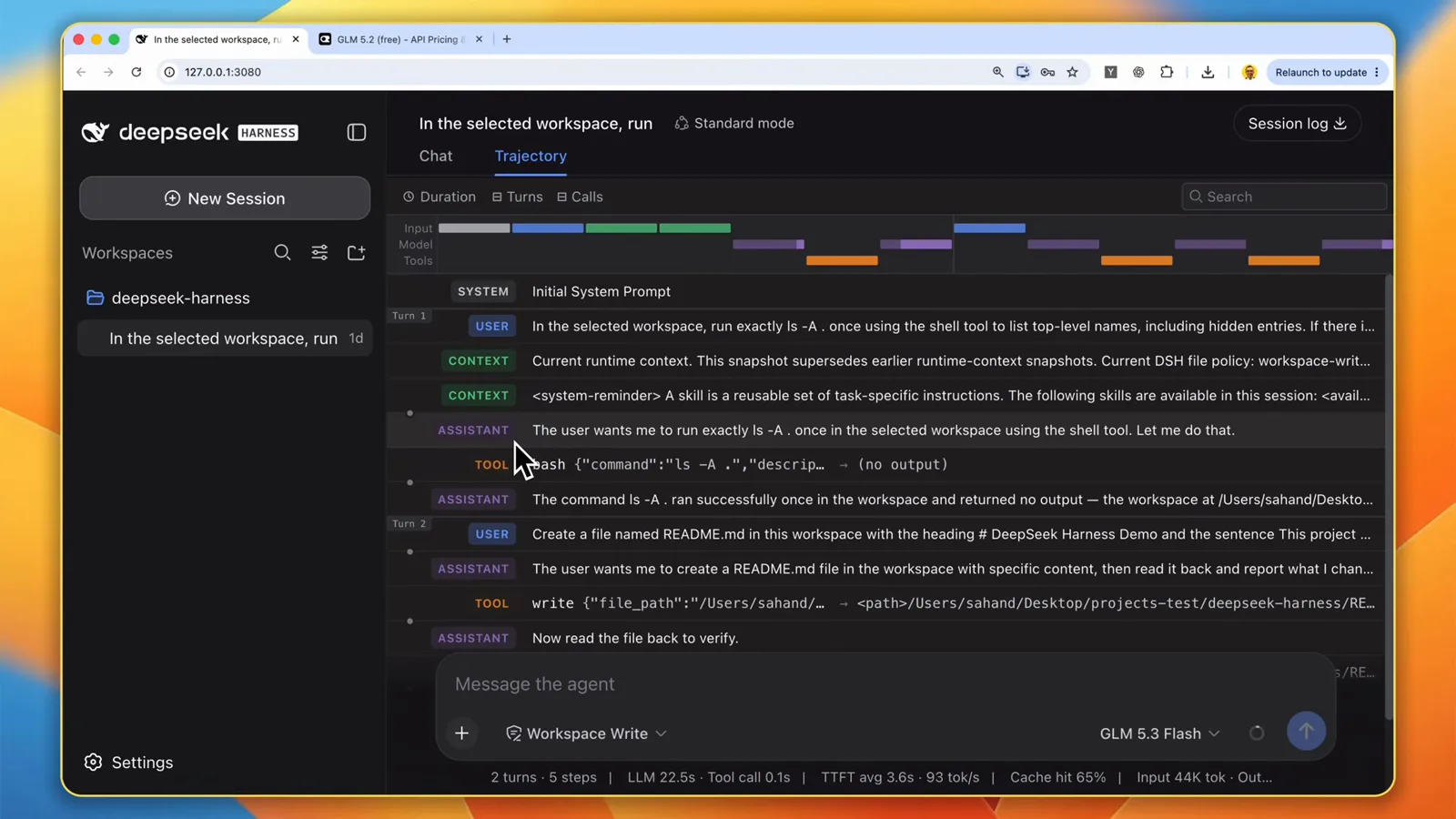Open a new browser tab

click(507, 39)
